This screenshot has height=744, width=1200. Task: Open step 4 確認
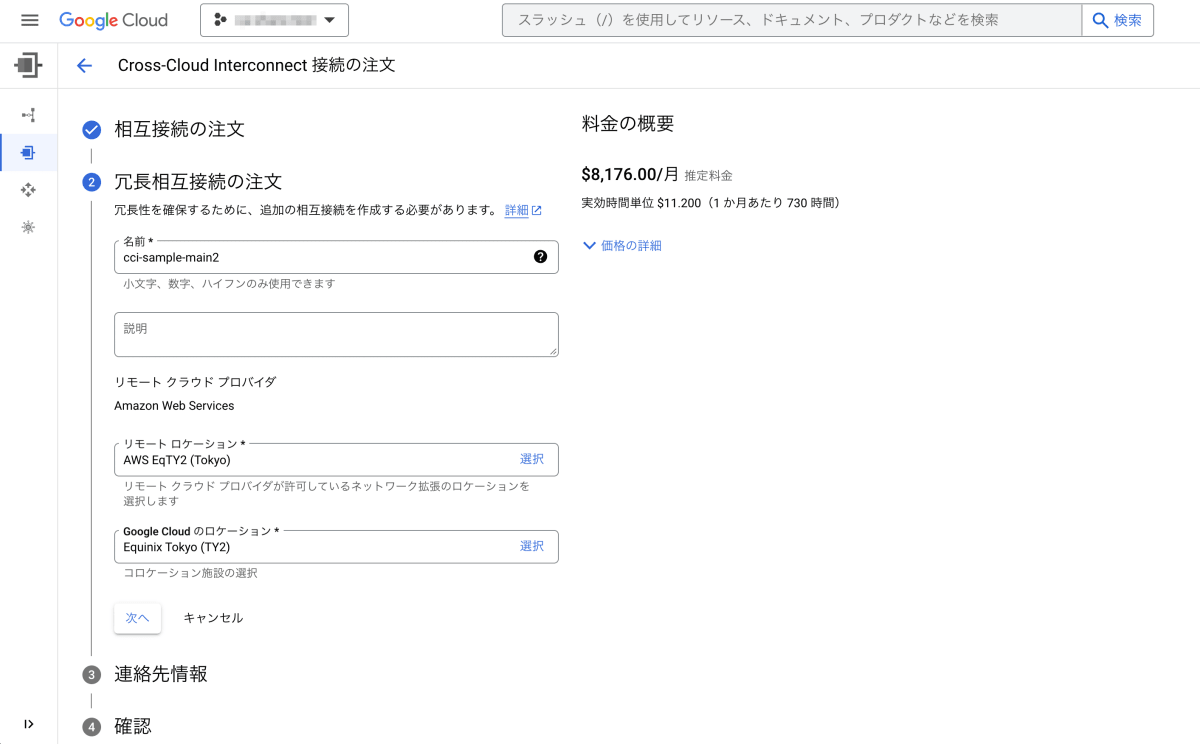[133, 726]
